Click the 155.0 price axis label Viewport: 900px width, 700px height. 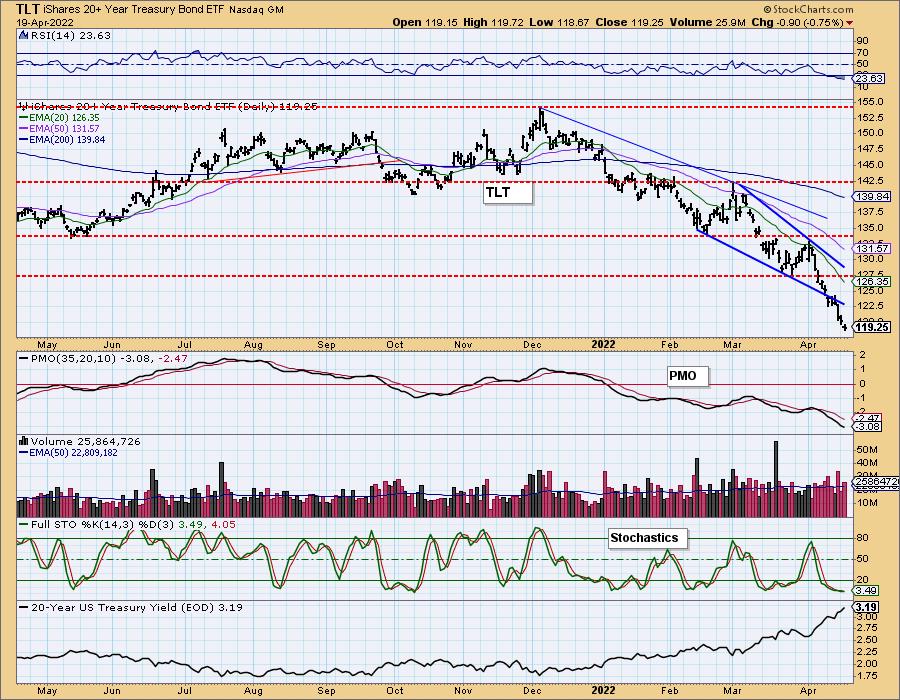pyautogui.click(x=870, y=102)
